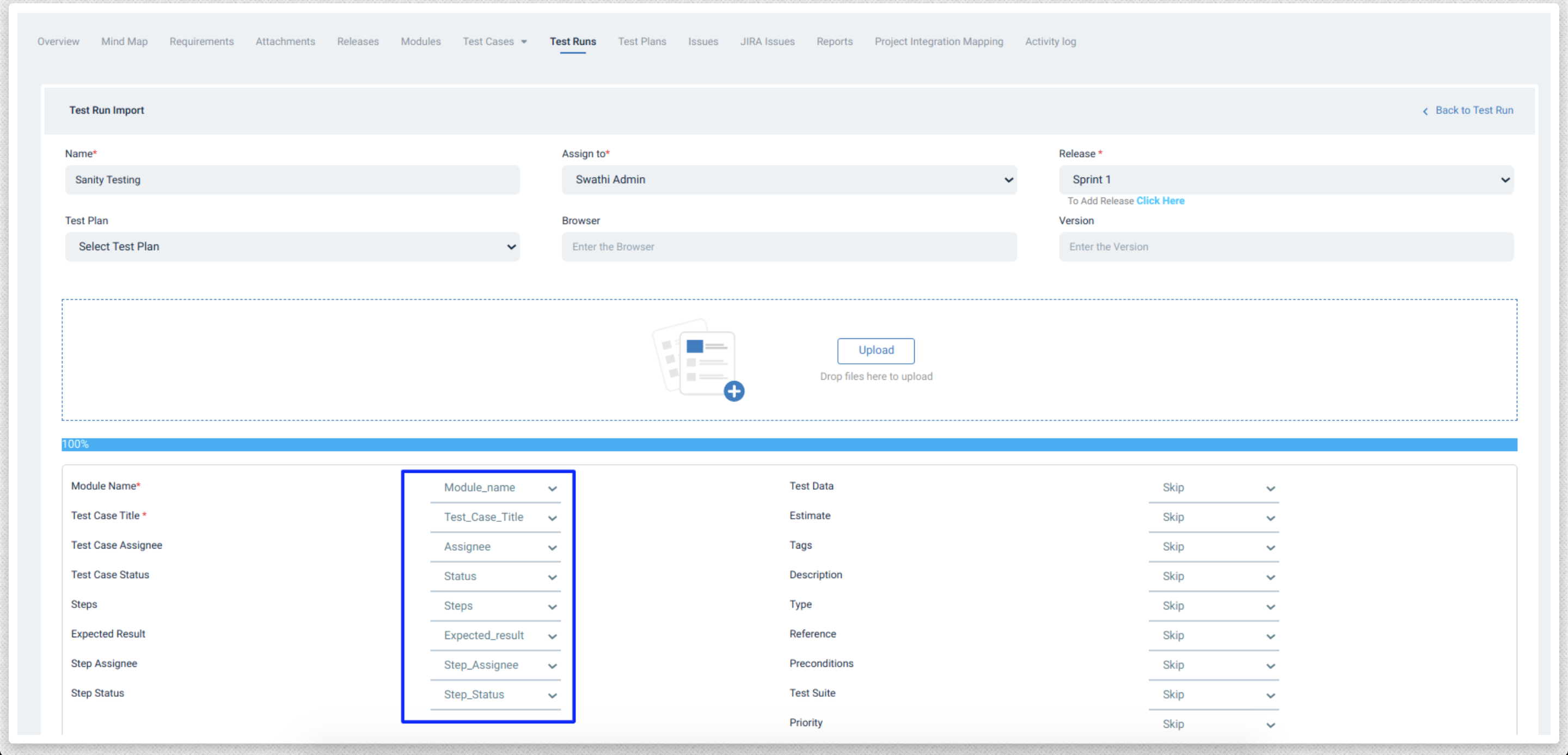1568x755 pixels.
Task: Open the Module_name mapping dropdown
Action: 495,488
